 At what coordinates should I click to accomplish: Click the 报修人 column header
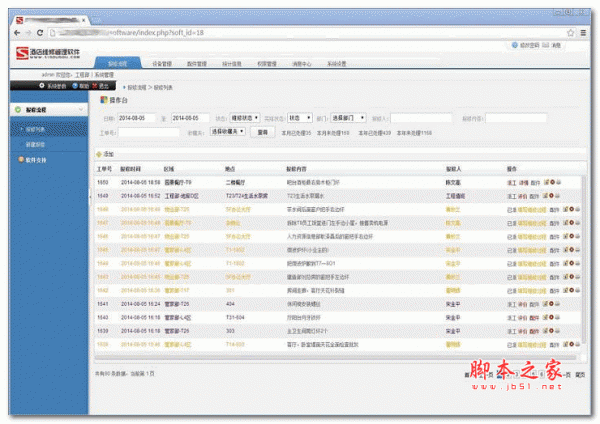tap(453, 169)
